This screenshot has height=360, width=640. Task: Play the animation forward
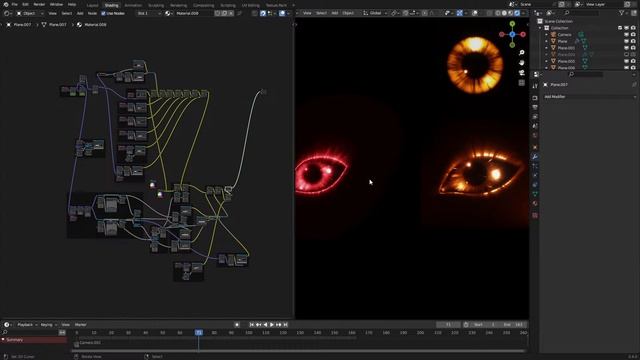[272, 324]
